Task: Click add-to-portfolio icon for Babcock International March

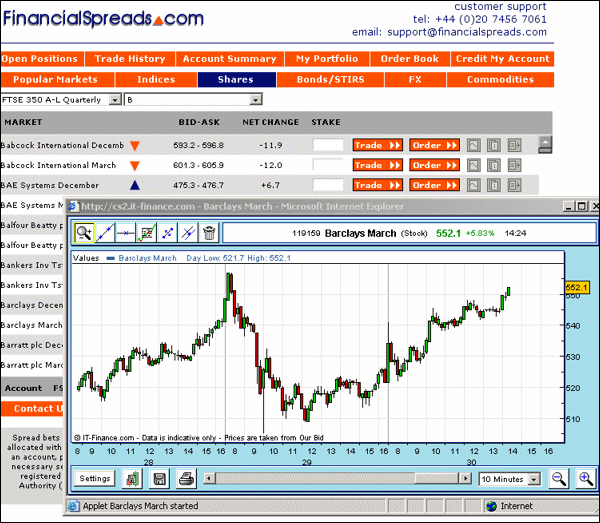Action: pos(514,165)
